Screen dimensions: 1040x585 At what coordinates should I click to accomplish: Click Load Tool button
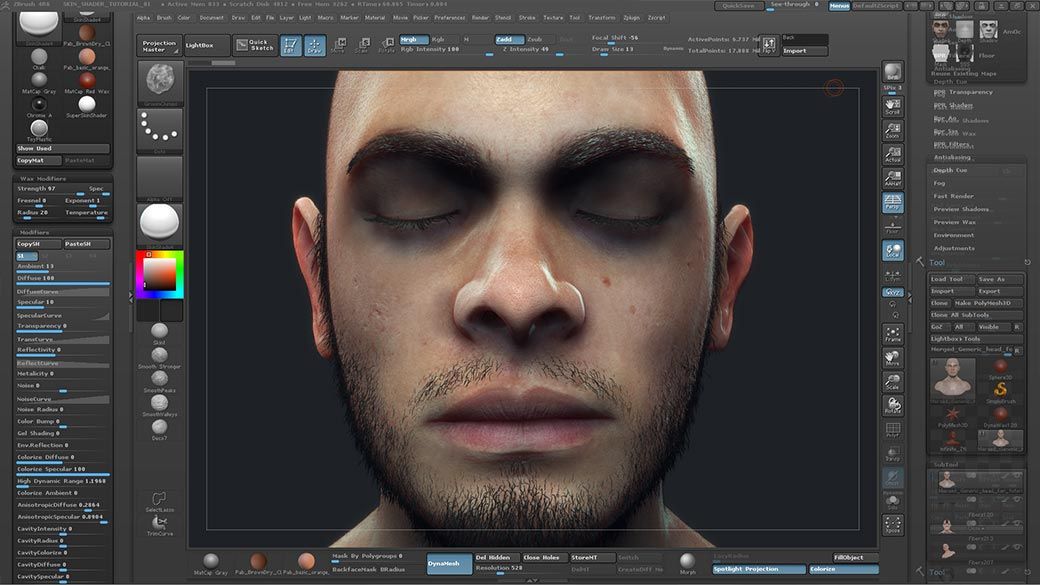(951, 279)
